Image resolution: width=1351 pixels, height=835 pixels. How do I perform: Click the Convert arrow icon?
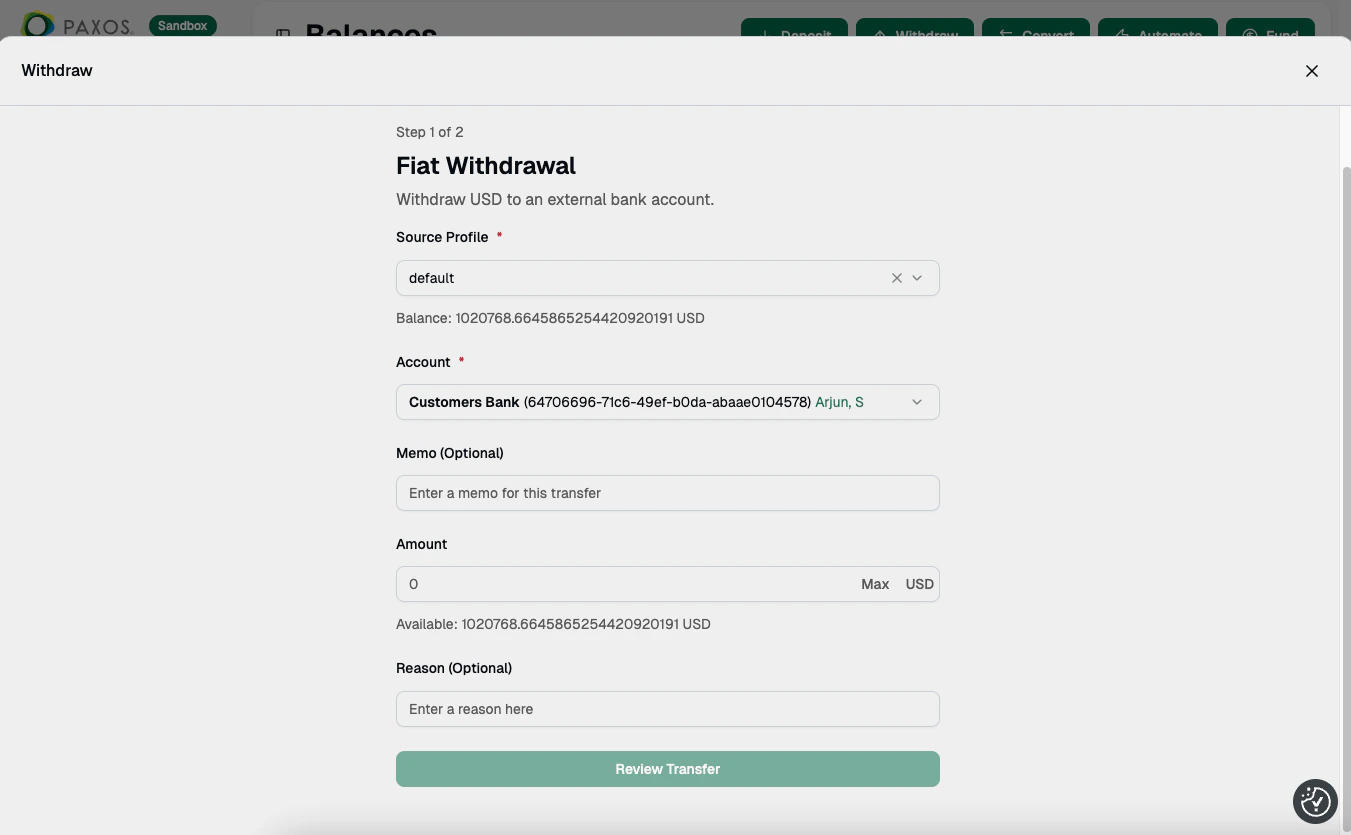[1004, 35]
